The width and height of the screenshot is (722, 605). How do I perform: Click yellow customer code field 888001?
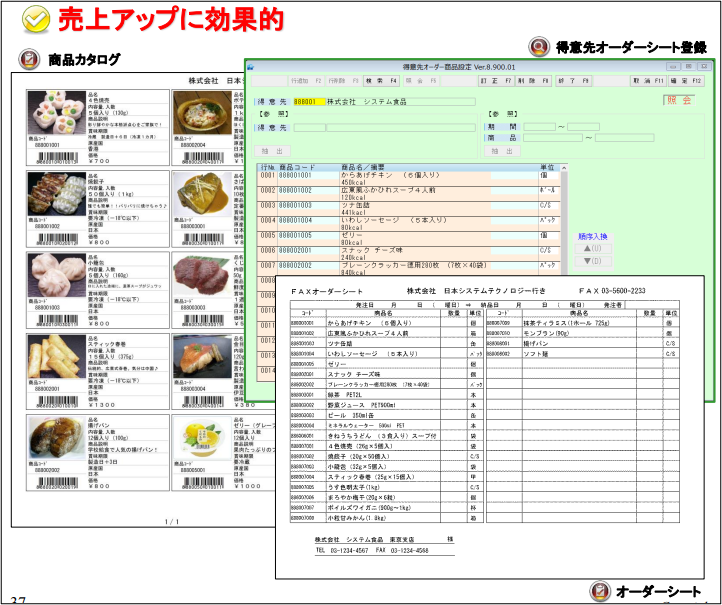[309, 102]
